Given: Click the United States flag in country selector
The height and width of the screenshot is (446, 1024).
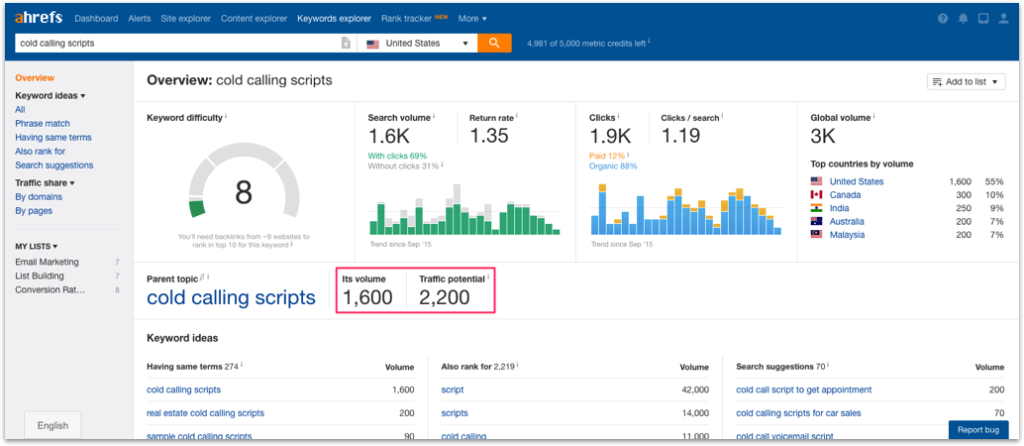Looking at the screenshot, I should point(373,44).
